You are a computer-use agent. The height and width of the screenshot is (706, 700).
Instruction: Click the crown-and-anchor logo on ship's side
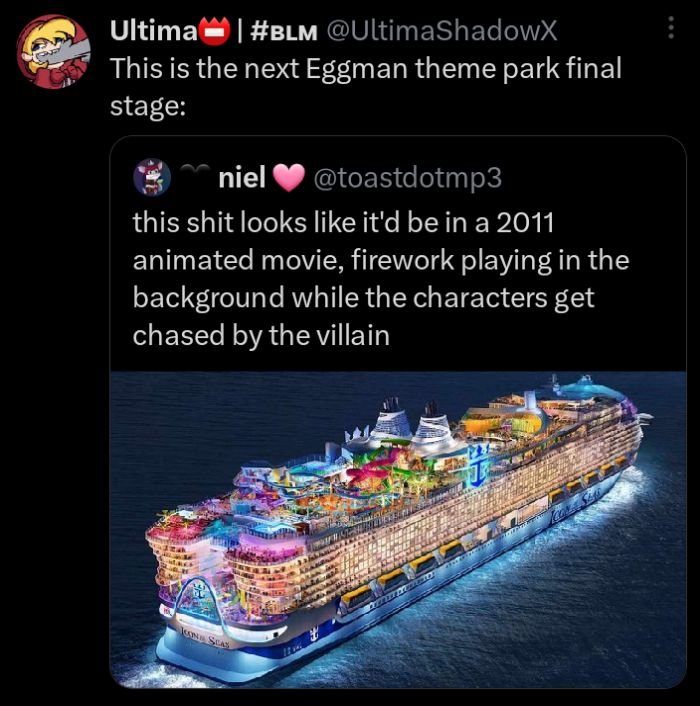pos(477,466)
